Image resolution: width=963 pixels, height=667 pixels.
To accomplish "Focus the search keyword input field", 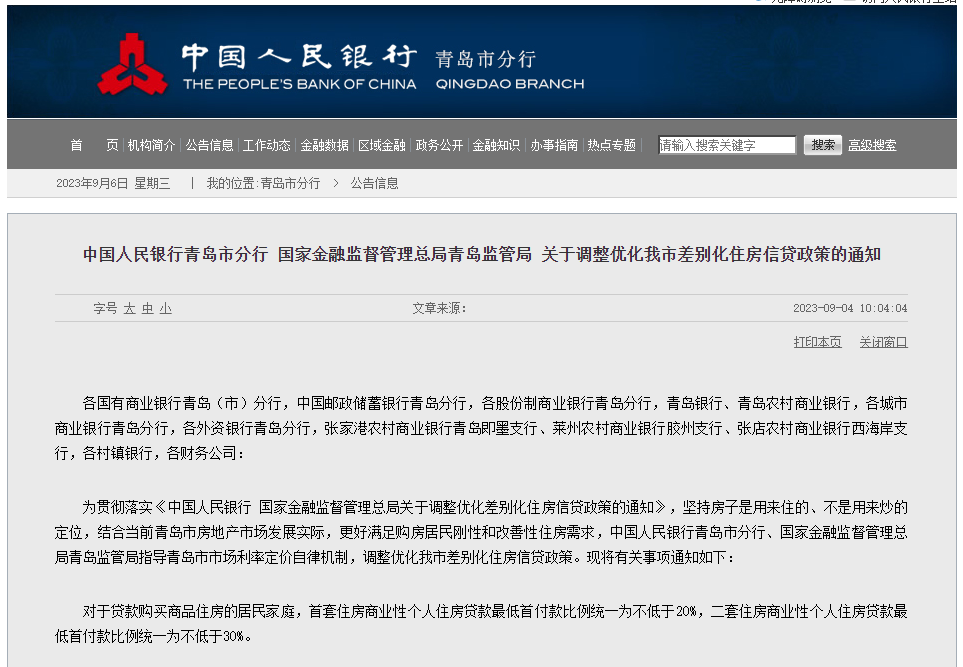I will (x=727, y=145).
